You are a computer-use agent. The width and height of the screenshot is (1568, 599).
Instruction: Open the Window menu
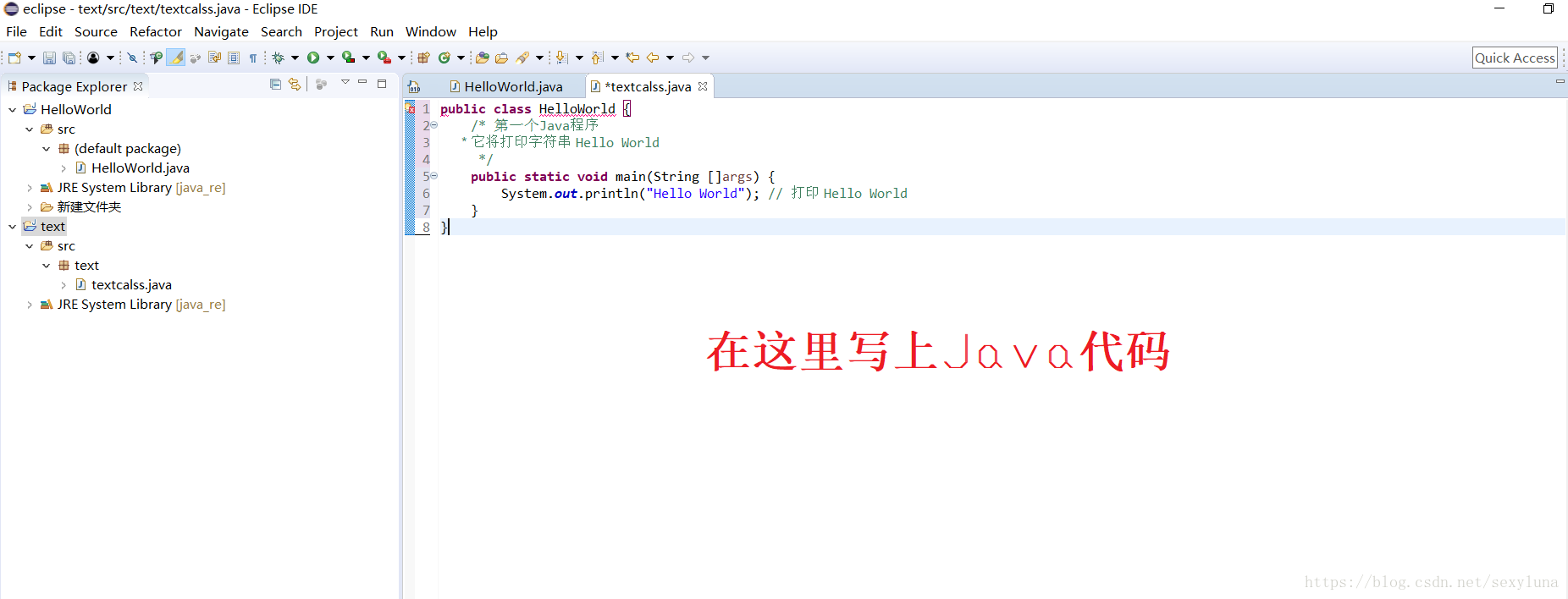(431, 31)
